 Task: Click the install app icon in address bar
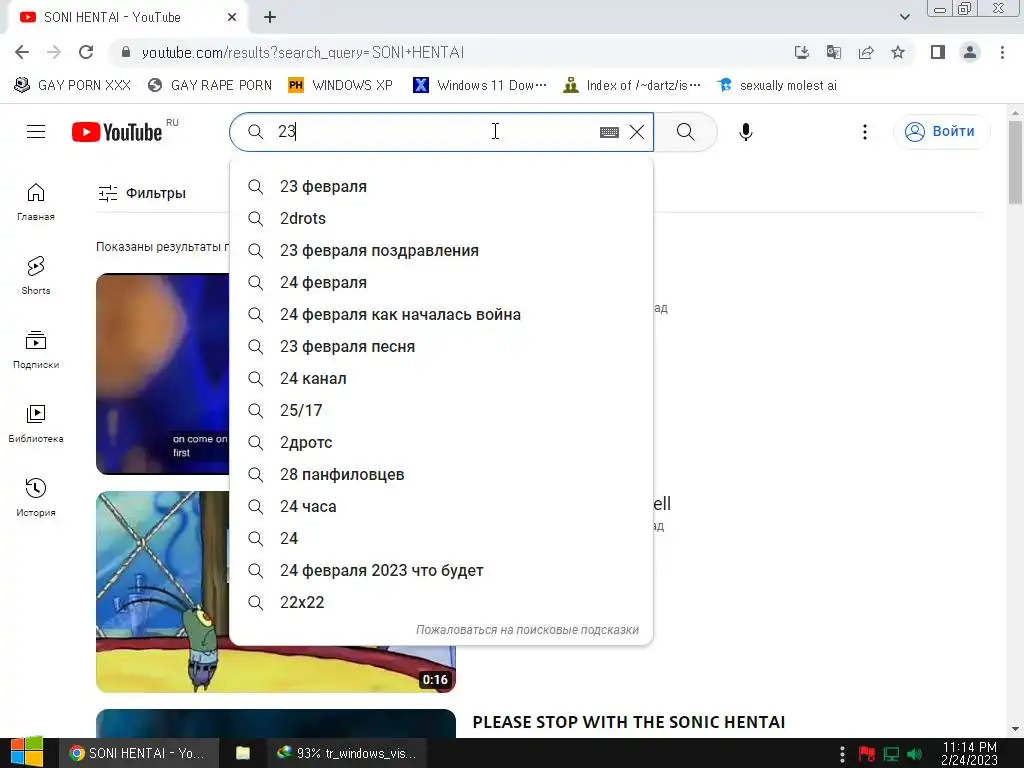tap(802, 52)
